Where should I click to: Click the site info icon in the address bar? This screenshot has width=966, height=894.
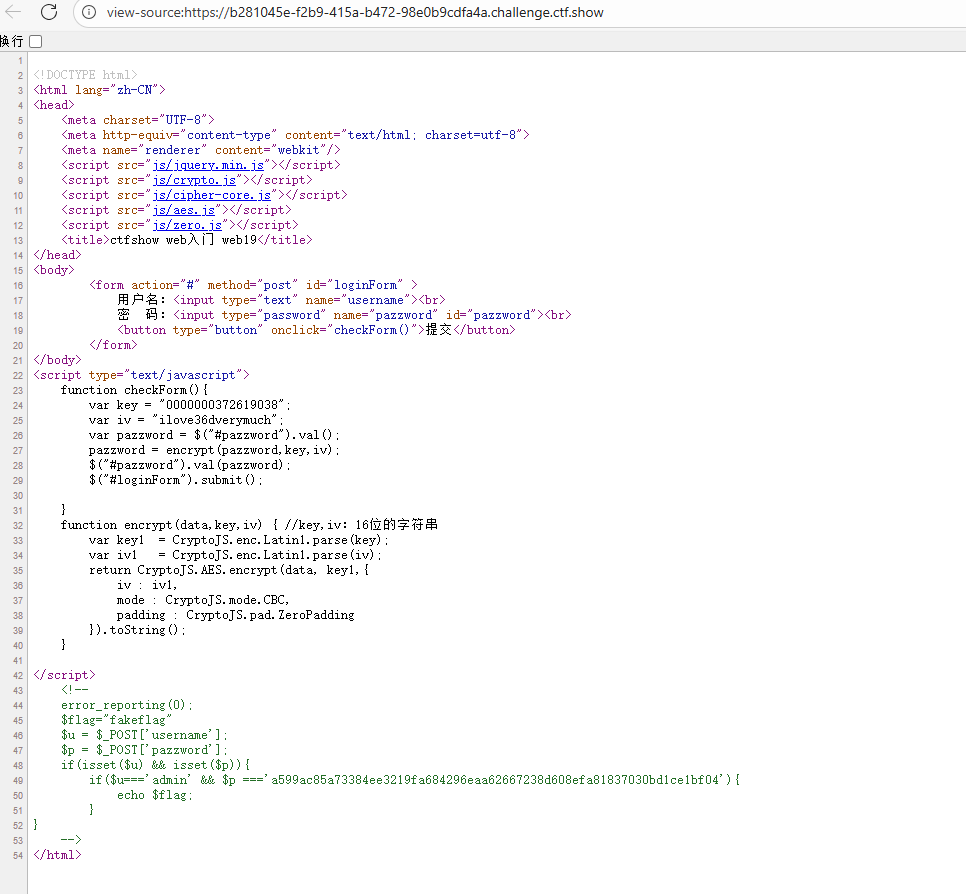click(x=89, y=12)
